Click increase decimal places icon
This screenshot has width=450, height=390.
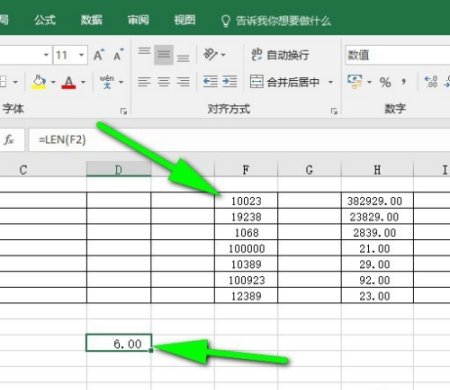pos(431,82)
